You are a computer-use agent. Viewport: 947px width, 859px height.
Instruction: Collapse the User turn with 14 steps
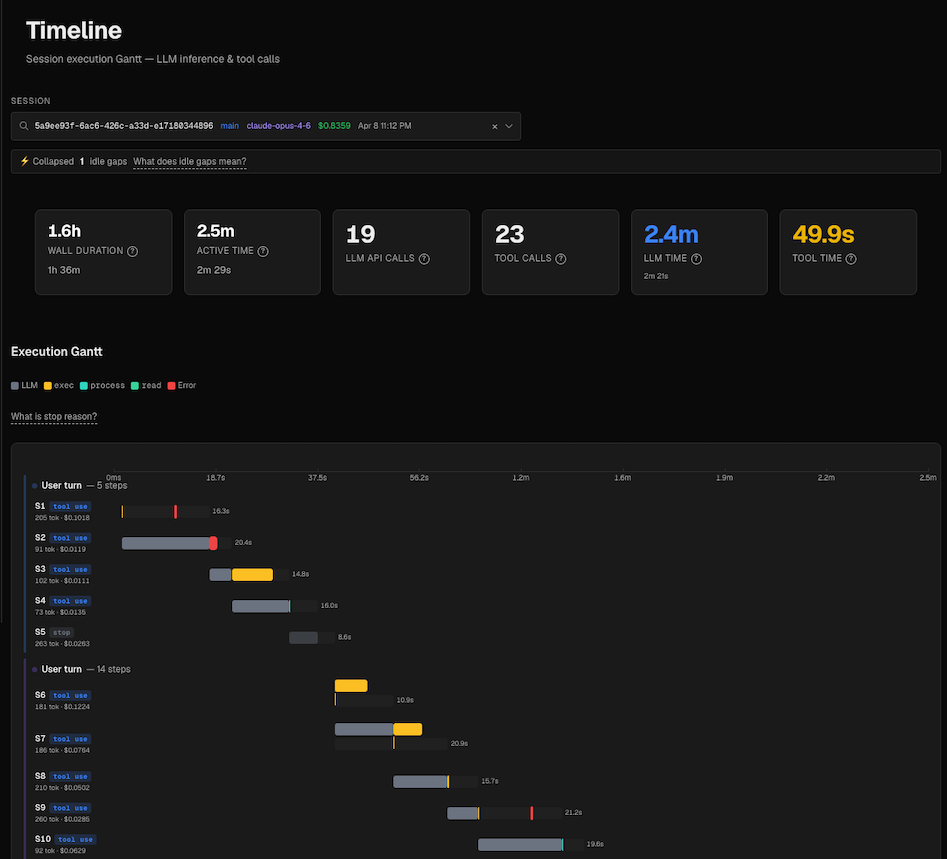[81, 669]
